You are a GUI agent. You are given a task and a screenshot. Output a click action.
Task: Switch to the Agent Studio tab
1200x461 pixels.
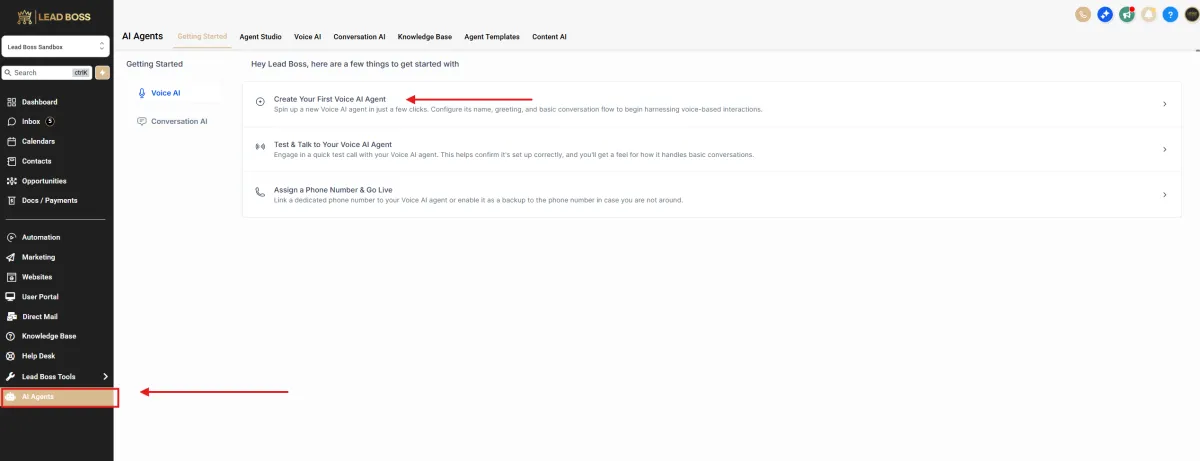(260, 37)
